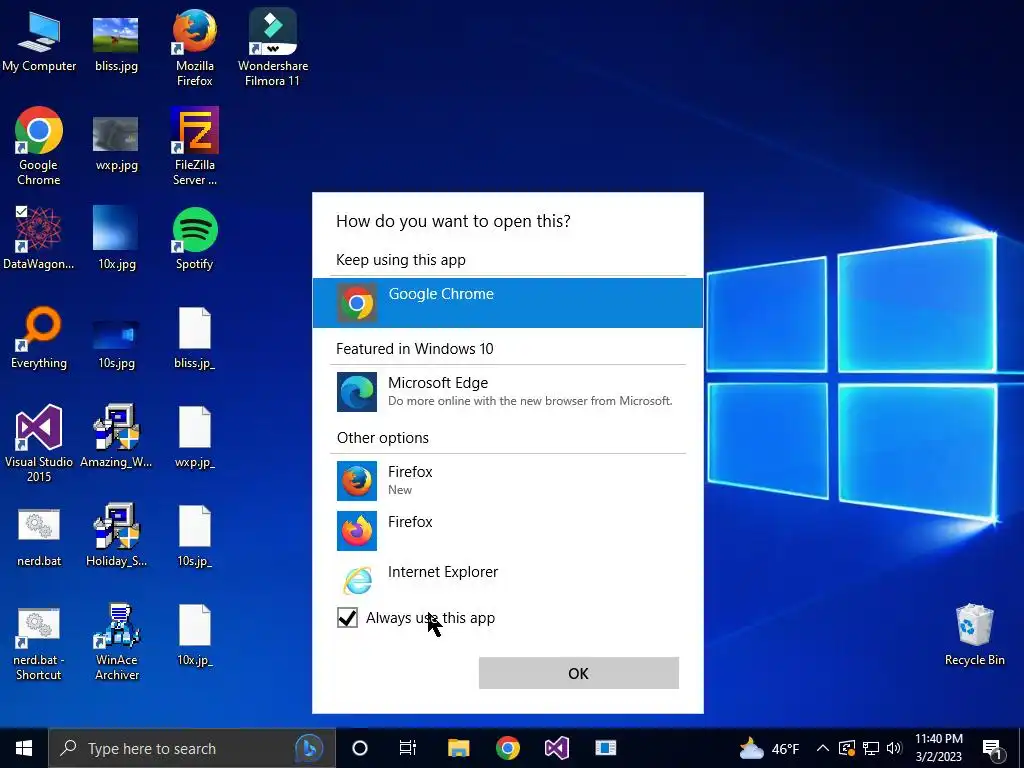
Task: Select the Everything search shortcut
Action: 39,338
